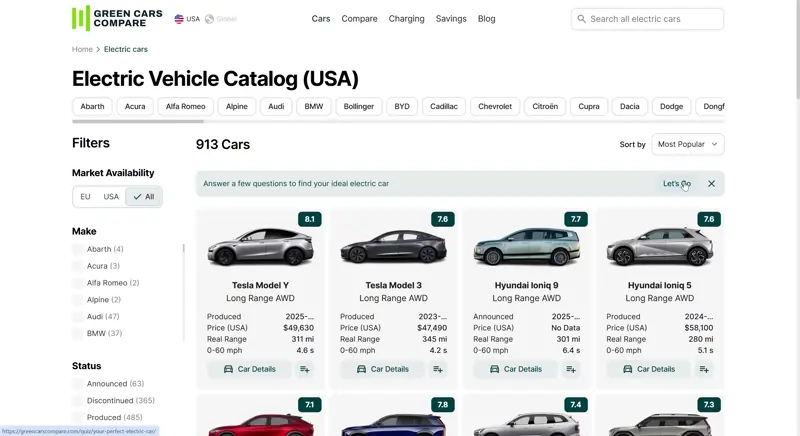Add Hyundai Ioniq 9 to compare list
The height and width of the screenshot is (436, 800).
tap(571, 369)
